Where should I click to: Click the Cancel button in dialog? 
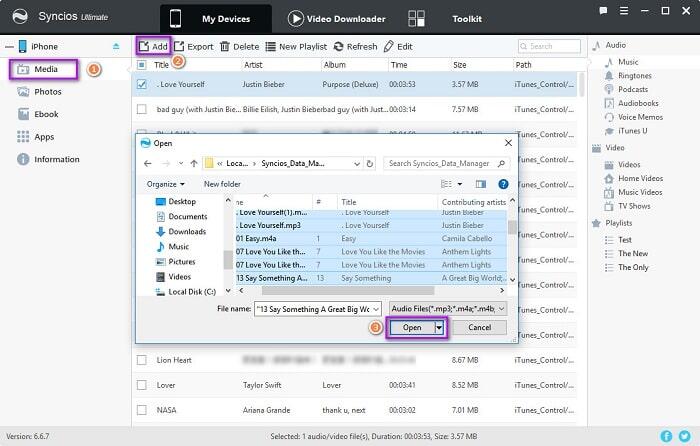point(479,328)
